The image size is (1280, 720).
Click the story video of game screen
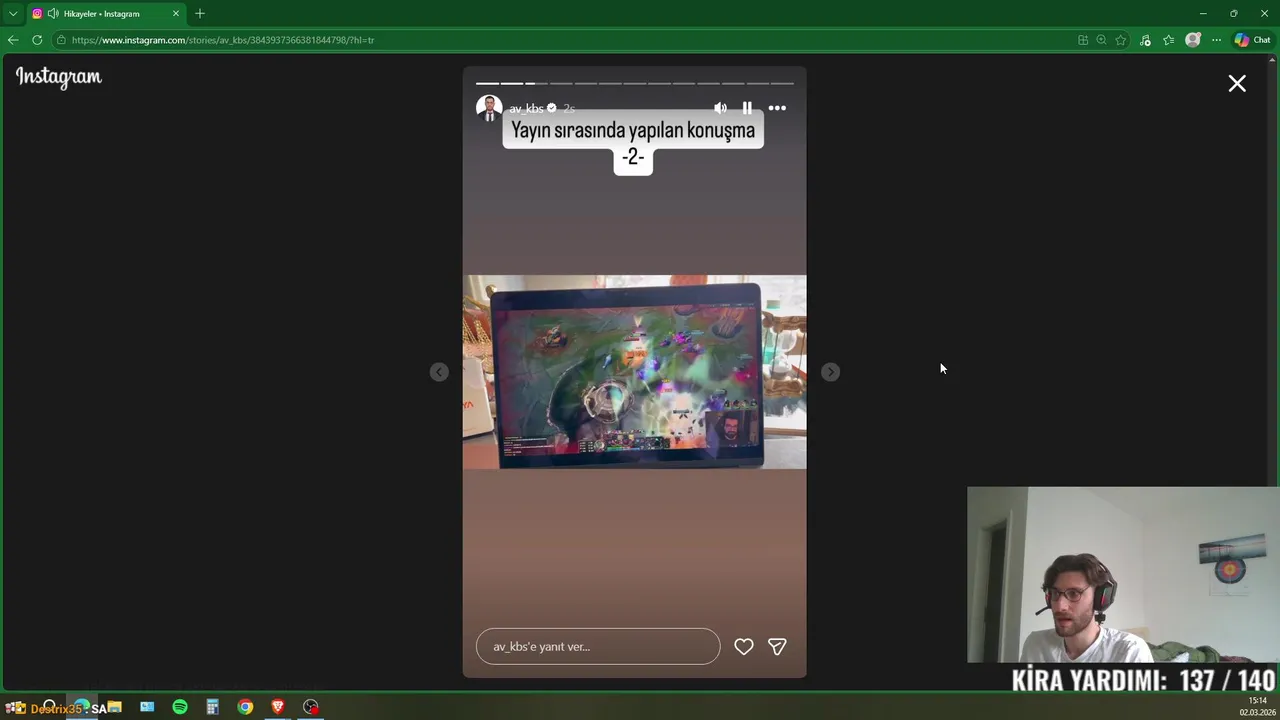coord(634,372)
